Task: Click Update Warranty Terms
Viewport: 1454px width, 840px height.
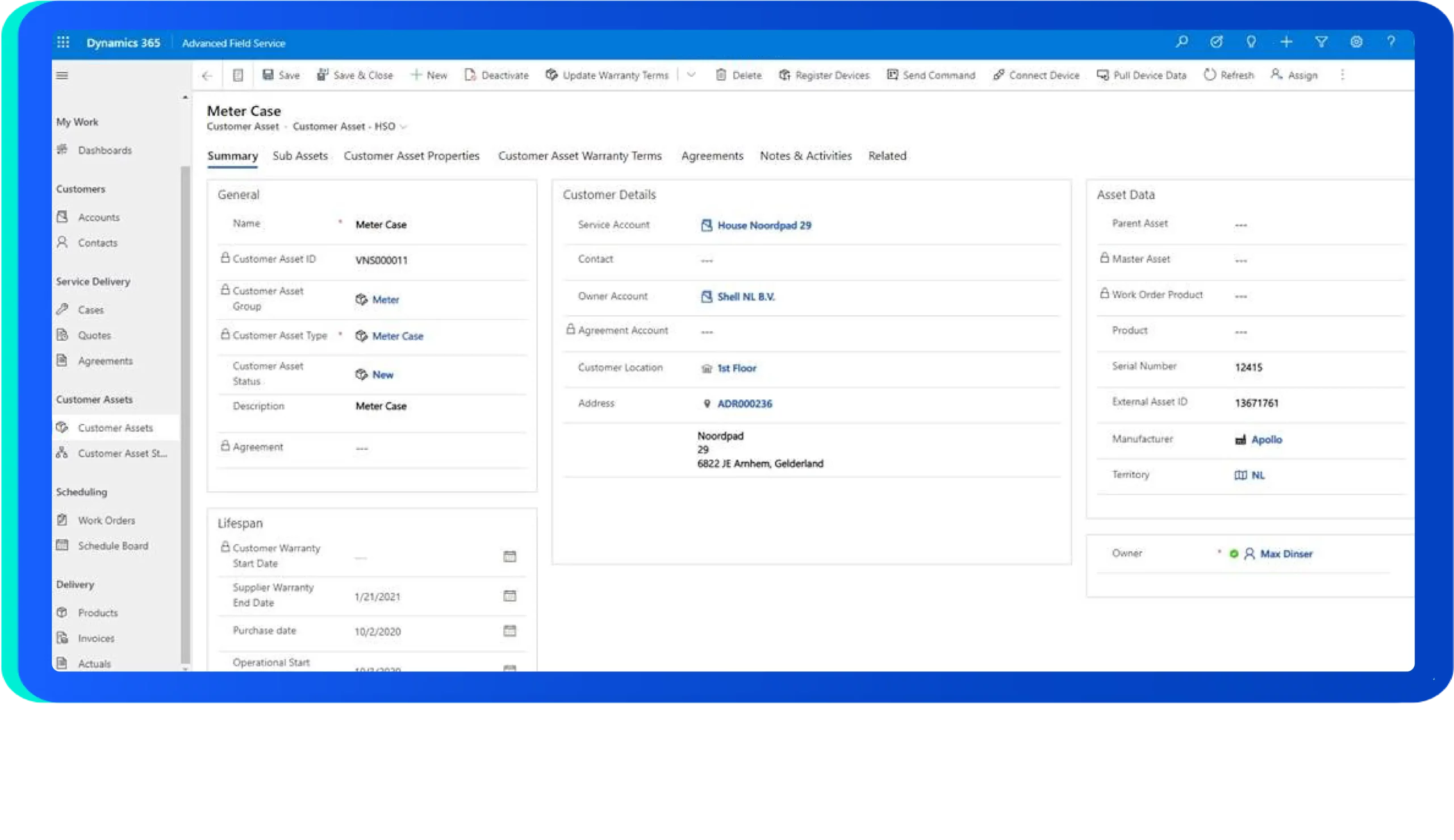Action: 607,75
